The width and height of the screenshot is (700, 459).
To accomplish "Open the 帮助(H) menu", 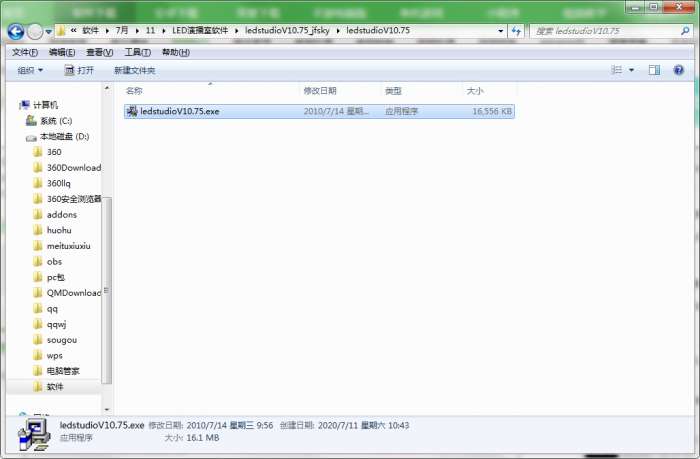I will 175,52.
